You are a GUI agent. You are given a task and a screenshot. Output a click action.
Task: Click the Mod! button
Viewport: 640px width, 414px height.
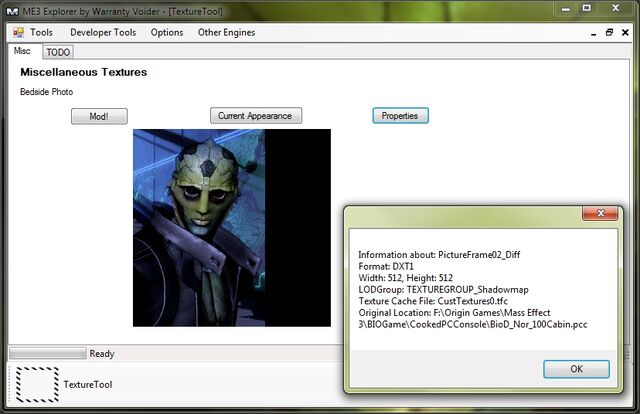point(99,116)
